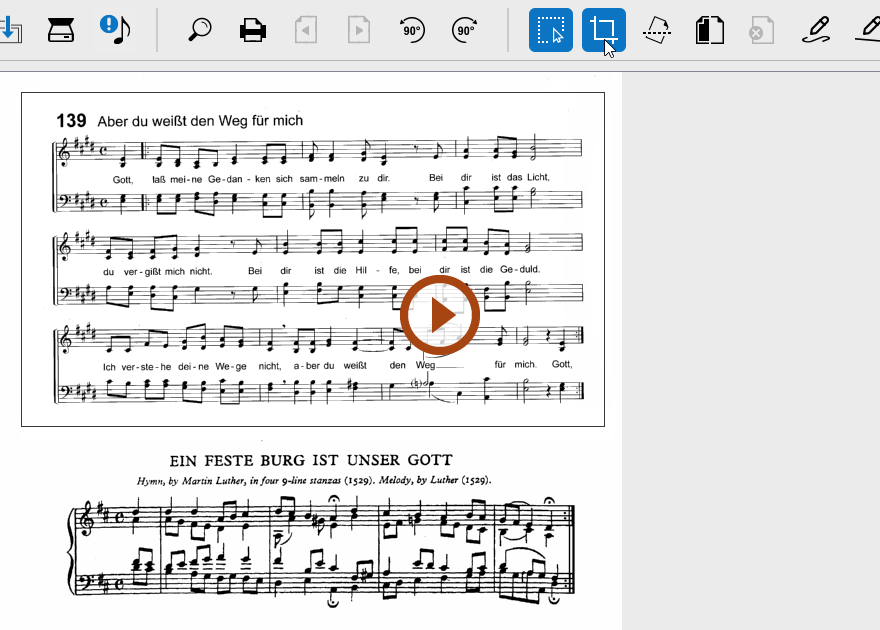The width and height of the screenshot is (880, 630).
Task: Click the partially visible download icon
Action: (x=9, y=30)
